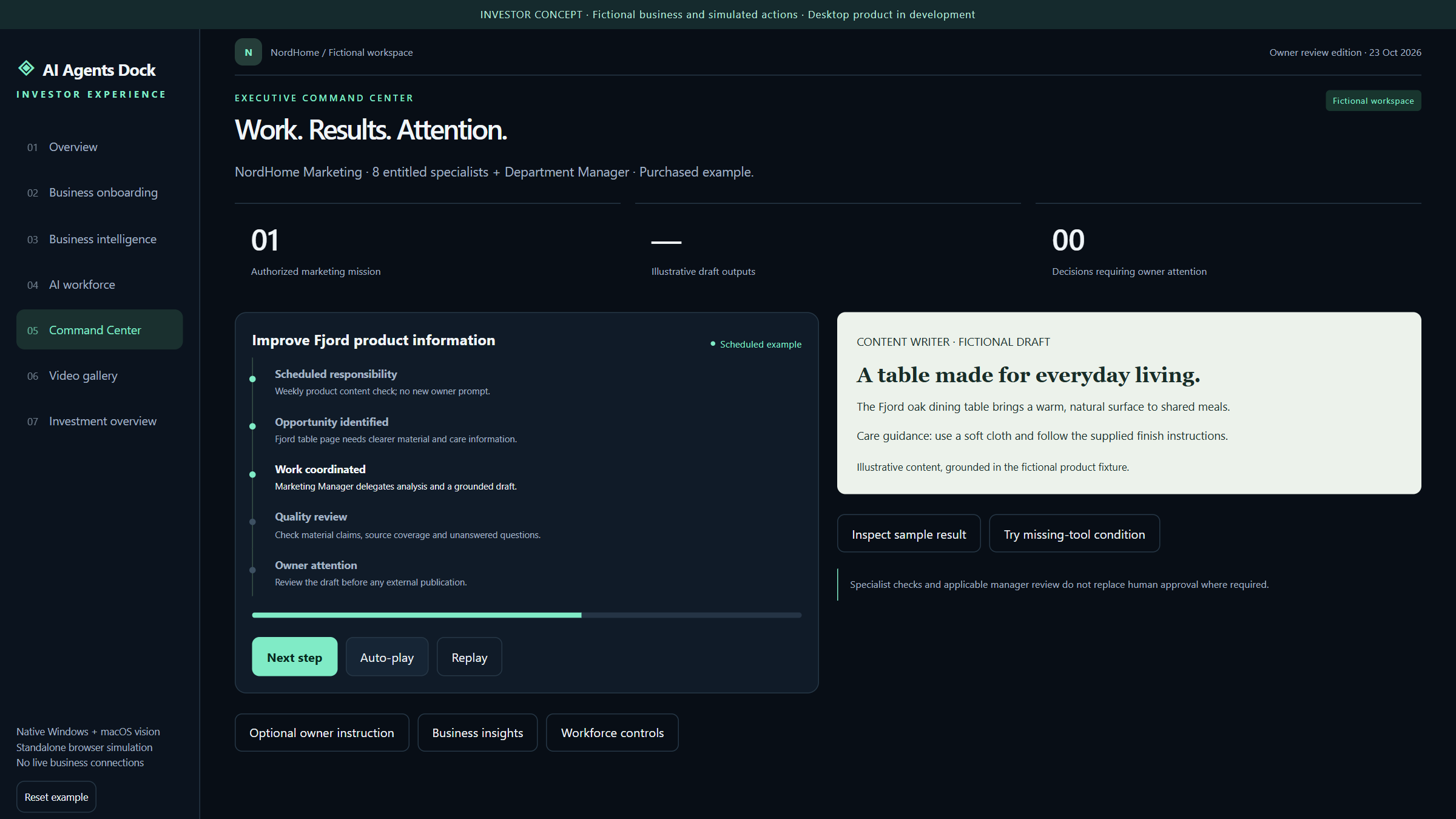The height and width of the screenshot is (819, 1456).
Task: Open Optional owner instruction
Action: pos(322,733)
